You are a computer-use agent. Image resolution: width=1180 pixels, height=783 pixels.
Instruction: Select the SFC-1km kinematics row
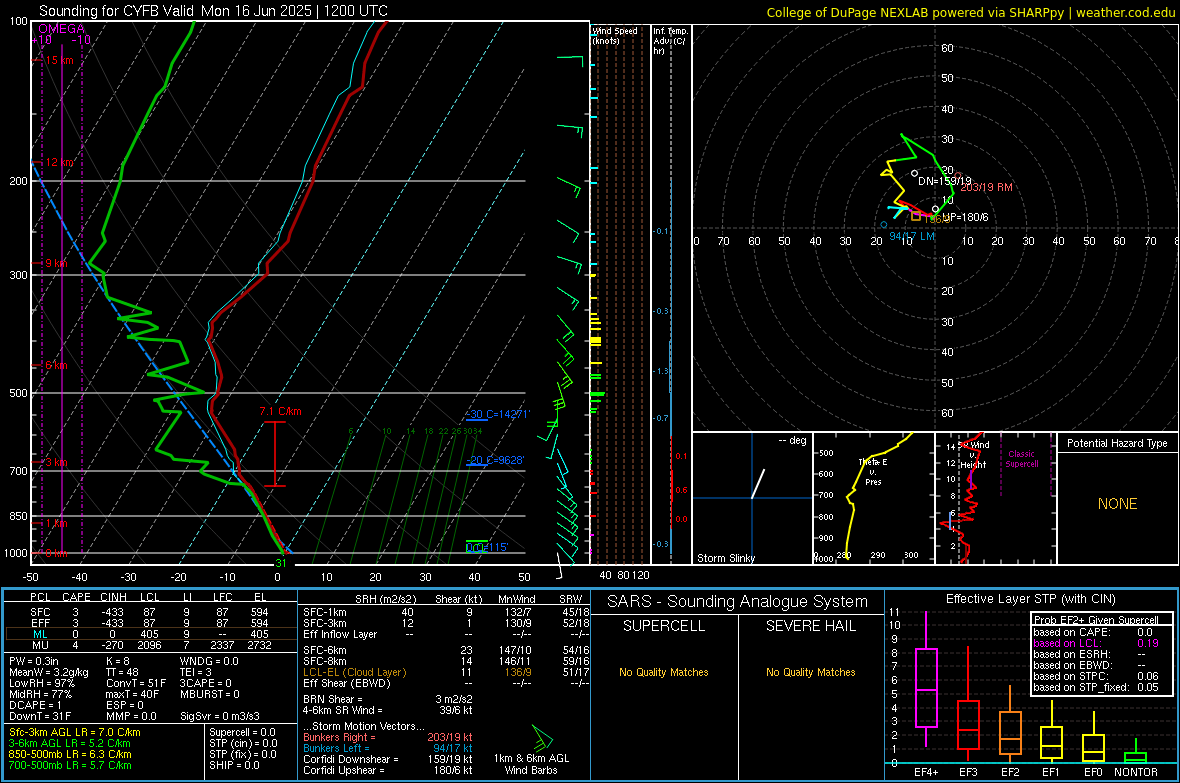[x=446, y=612]
